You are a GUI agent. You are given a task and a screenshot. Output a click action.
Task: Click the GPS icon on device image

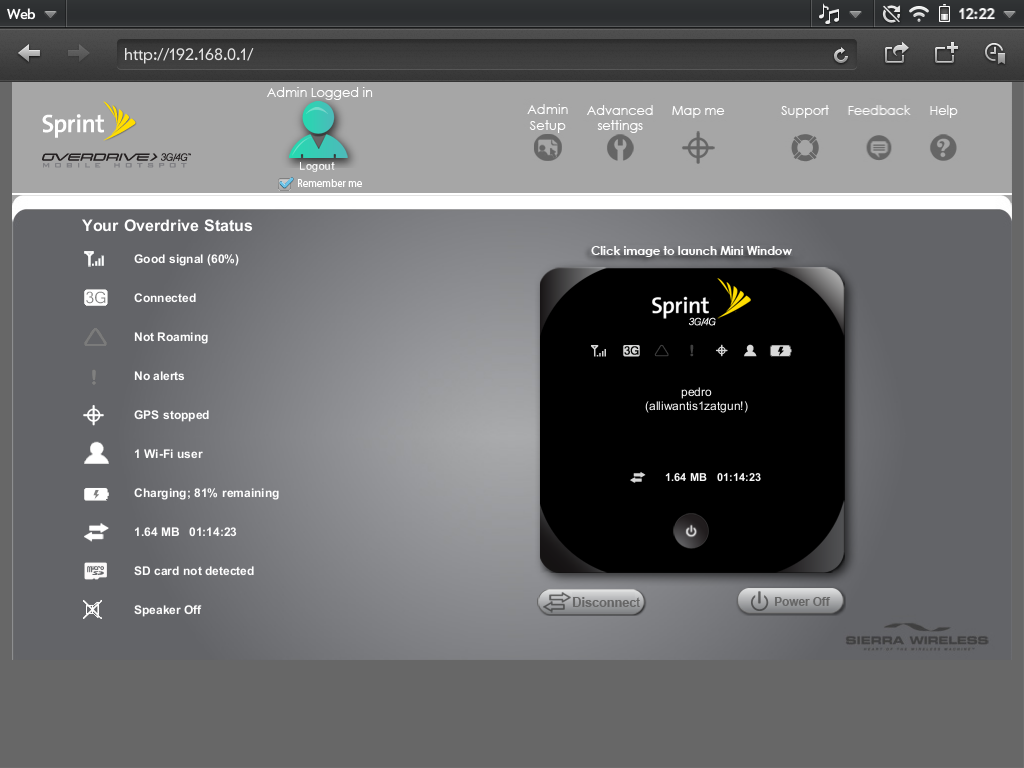click(x=721, y=351)
